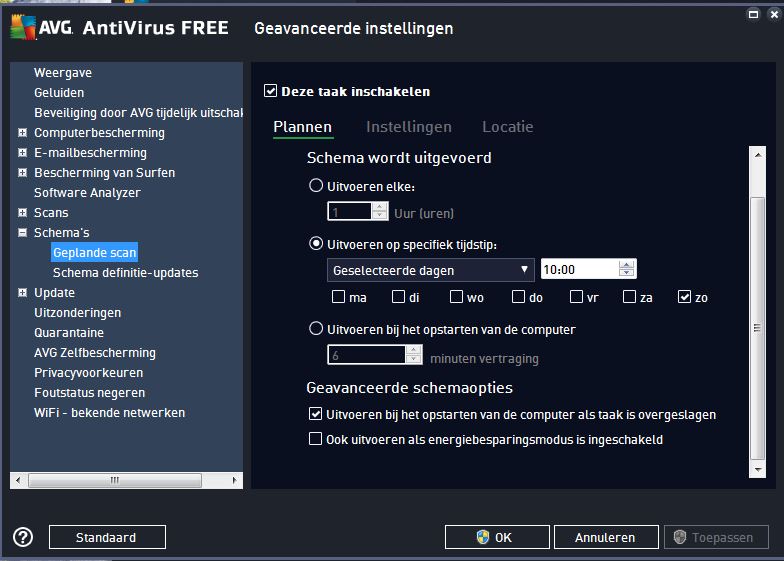Expand the Bescherming van Surfen node
This screenshot has height=561, width=784.
pos(22,172)
